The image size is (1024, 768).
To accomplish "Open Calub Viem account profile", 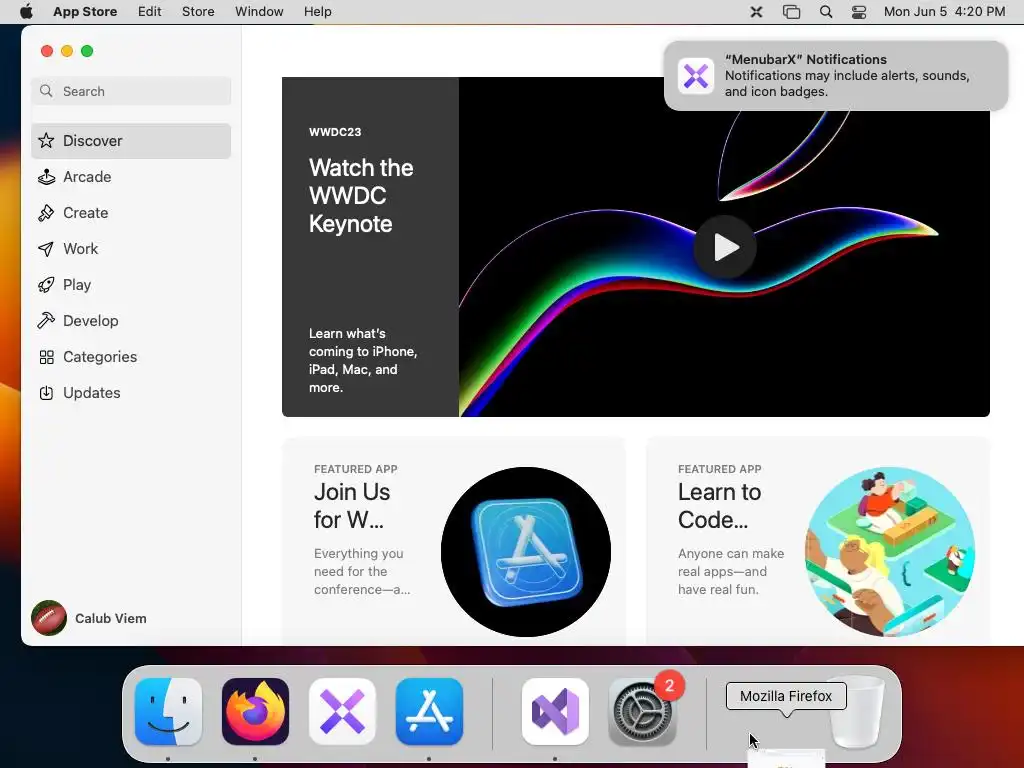I will [89, 618].
